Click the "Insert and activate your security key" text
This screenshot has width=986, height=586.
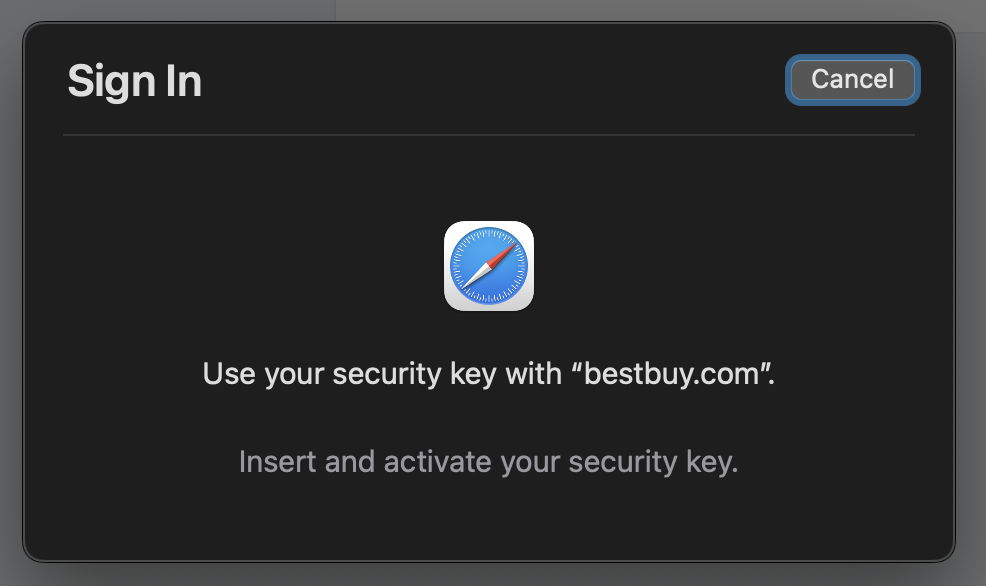point(489,461)
